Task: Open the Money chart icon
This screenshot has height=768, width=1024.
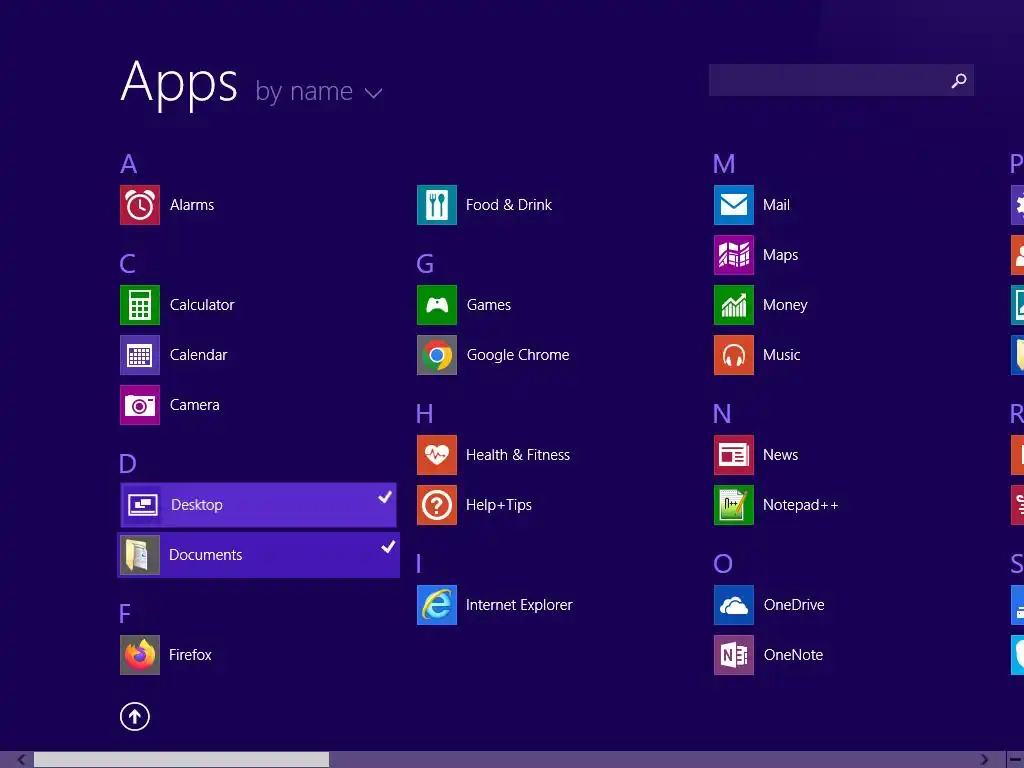Action: pos(734,305)
